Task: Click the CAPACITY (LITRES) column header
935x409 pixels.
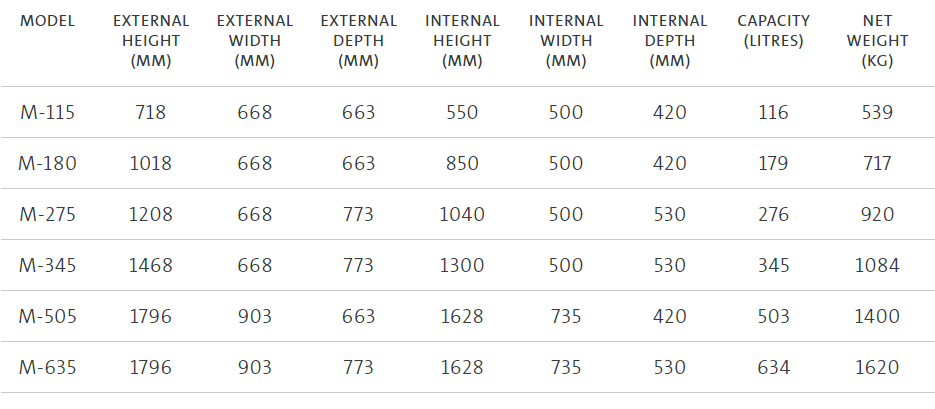Action: point(773,31)
